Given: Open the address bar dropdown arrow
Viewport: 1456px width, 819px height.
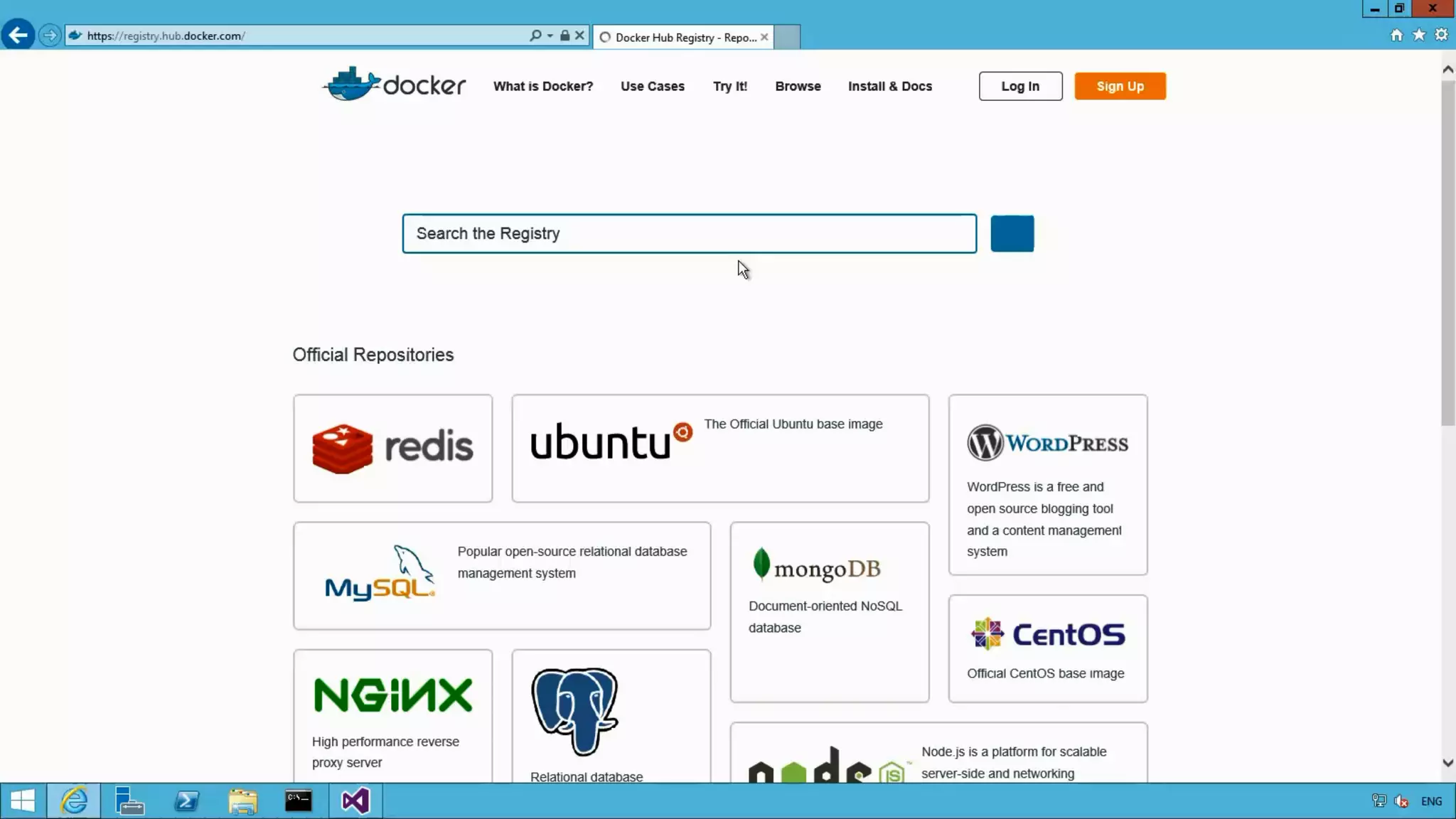Looking at the screenshot, I should pos(550,36).
